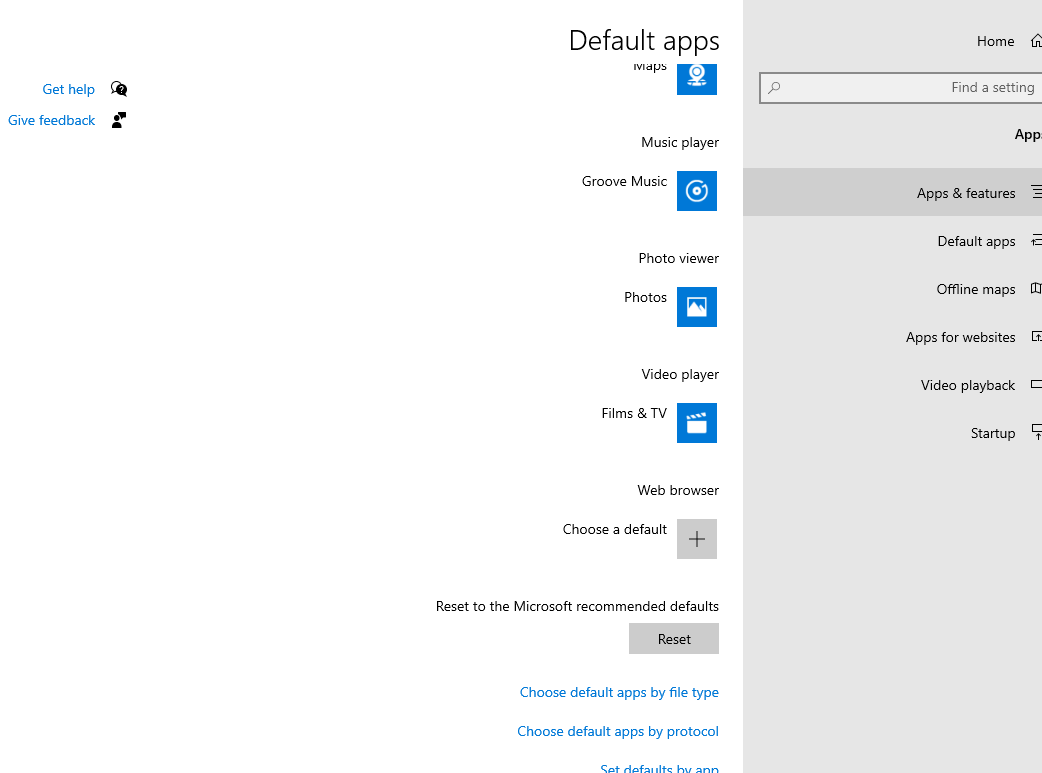Click the Music player heading
The width and height of the screenshot is (1042, 773).
pyautogui.click(x=680, y=142)
